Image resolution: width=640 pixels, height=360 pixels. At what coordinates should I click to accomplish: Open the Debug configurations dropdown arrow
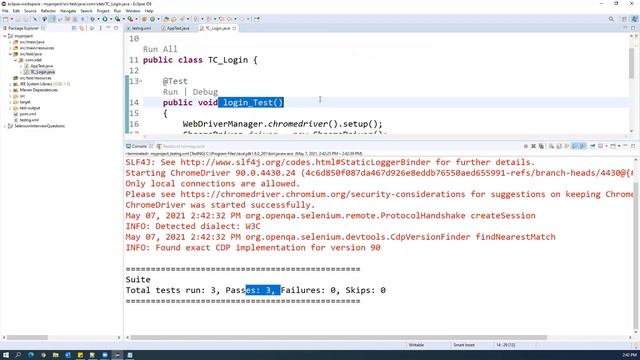coord(98,19)
